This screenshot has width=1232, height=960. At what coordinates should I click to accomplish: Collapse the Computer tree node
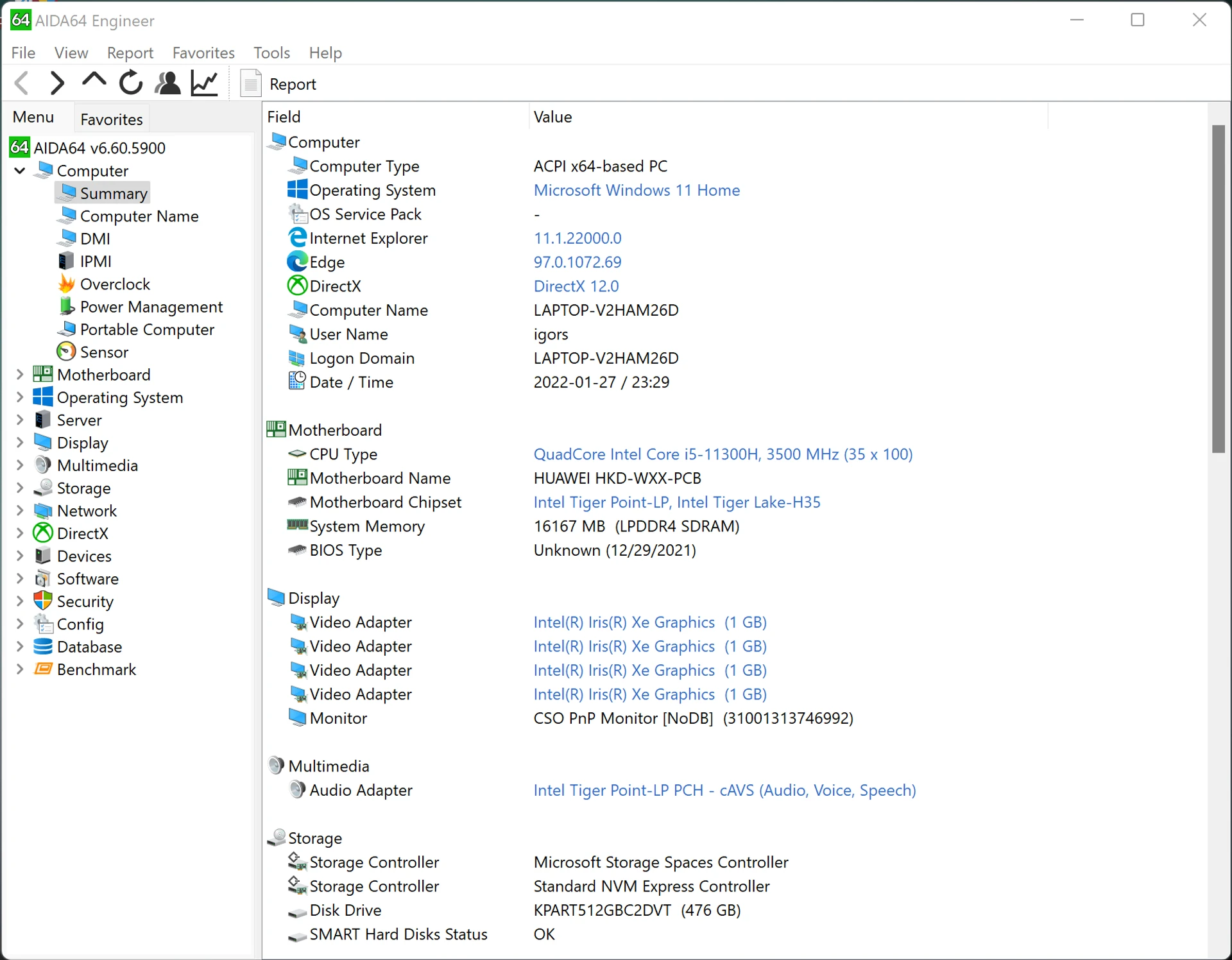20,171
